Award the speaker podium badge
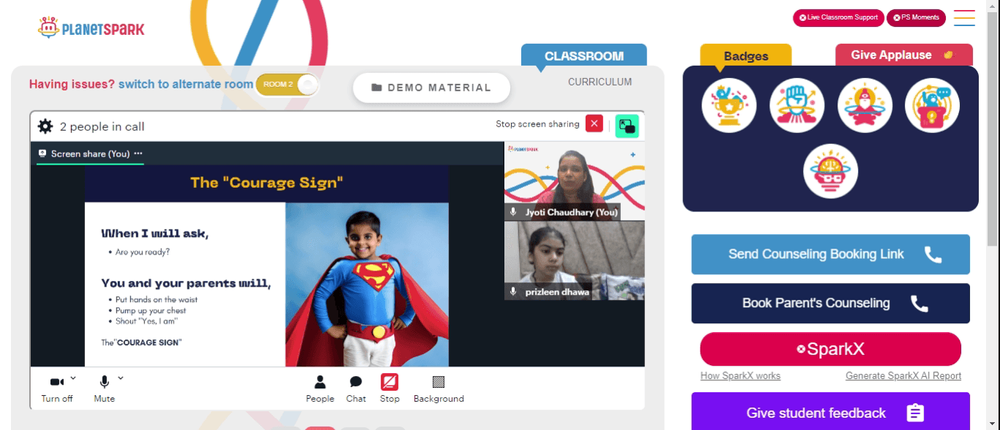The width and height of the screenshot is (1000, 430). (932, 105)
